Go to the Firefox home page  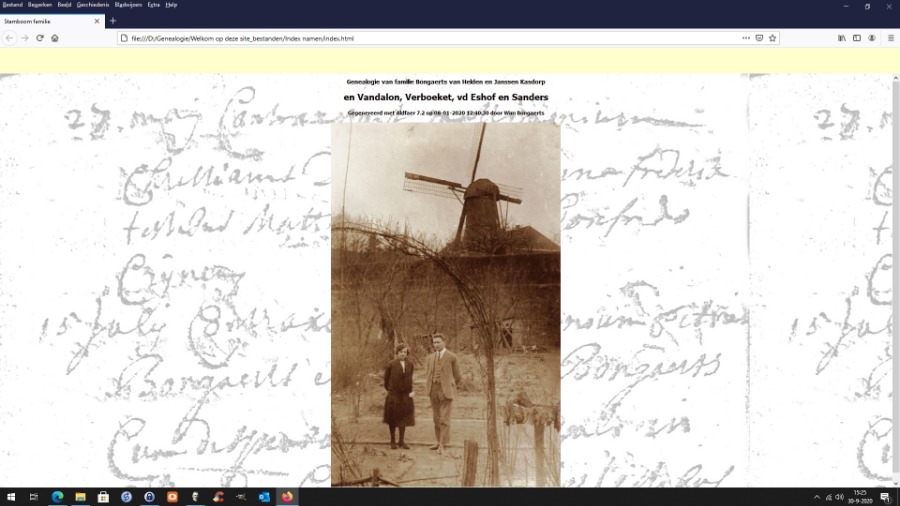coord(55,38)
